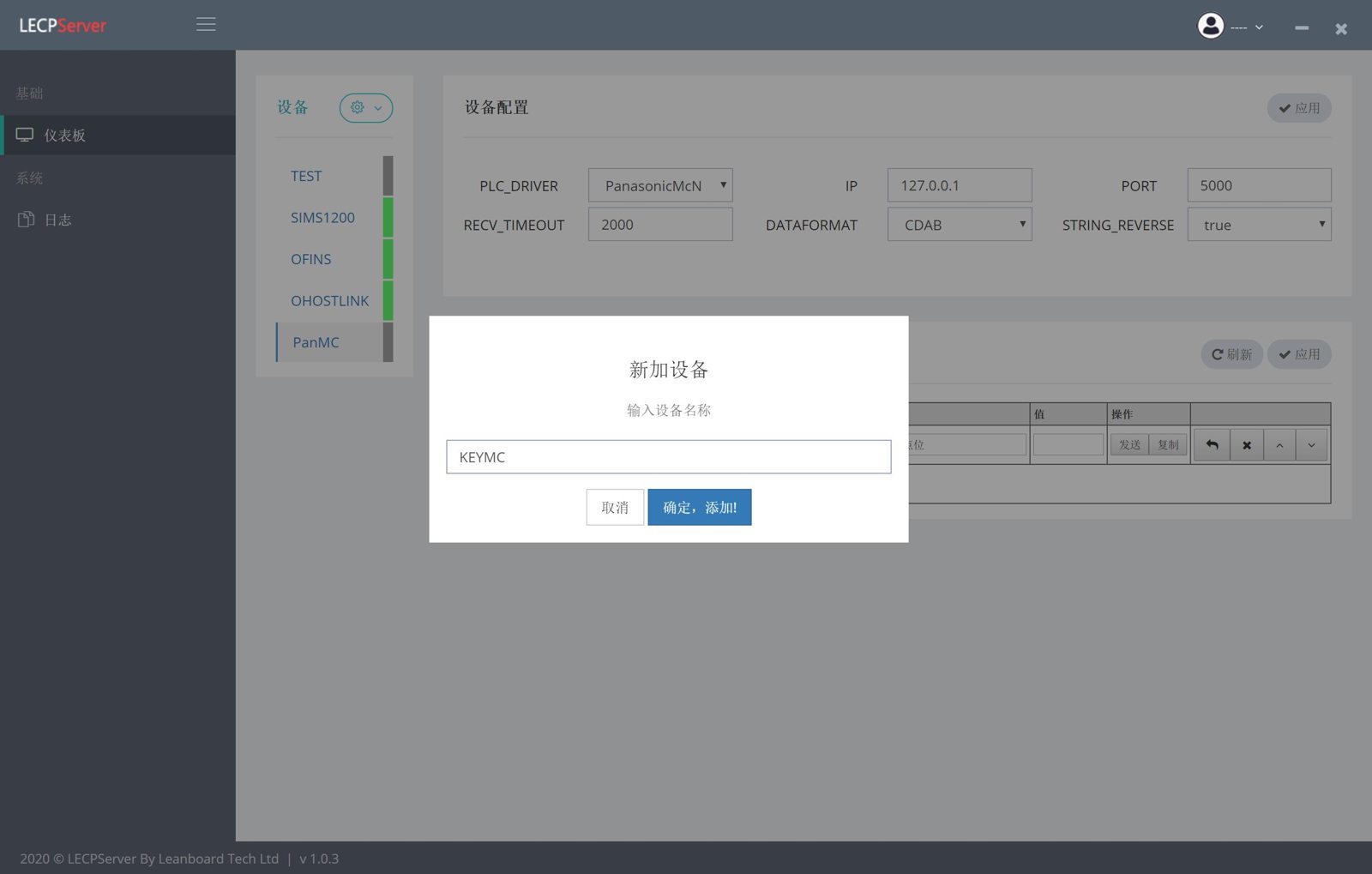
Task: Minimize the LECPServer window
Action: [1302, 28]
